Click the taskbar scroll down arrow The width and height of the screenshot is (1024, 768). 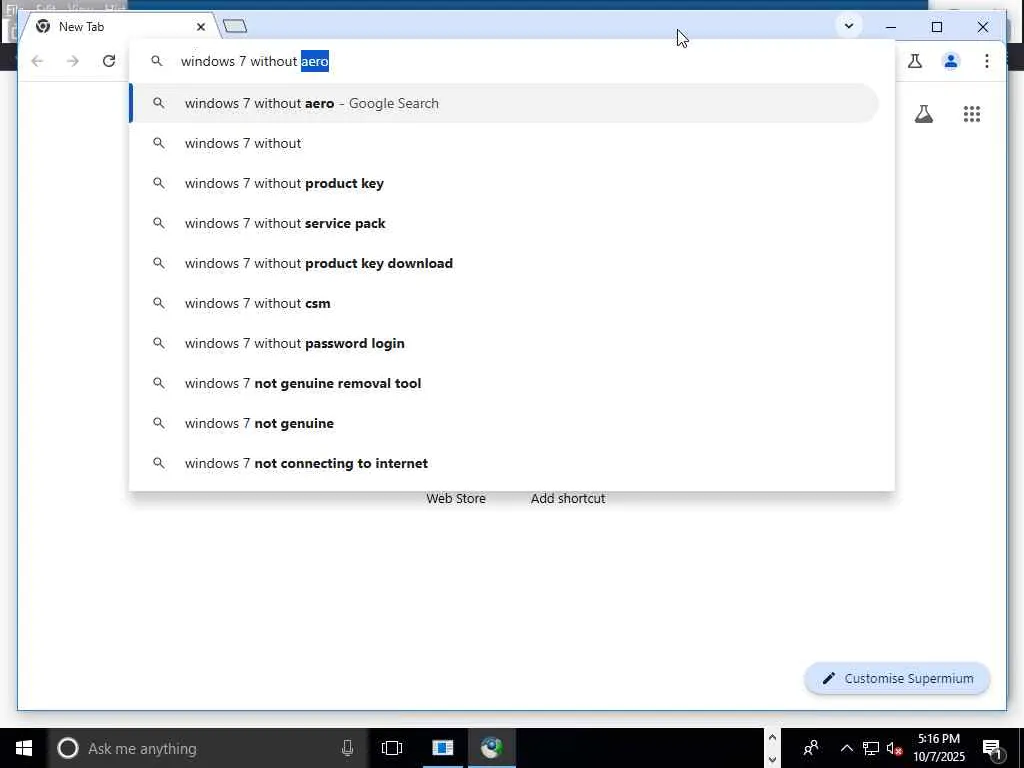coord(773,760)
